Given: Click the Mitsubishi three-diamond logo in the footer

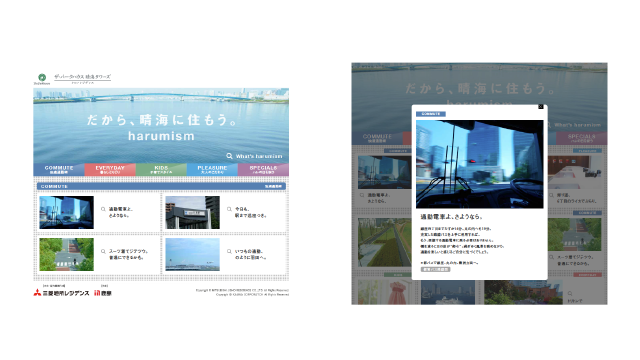Looking at the screenshot, I should click(x=37, y=293).
